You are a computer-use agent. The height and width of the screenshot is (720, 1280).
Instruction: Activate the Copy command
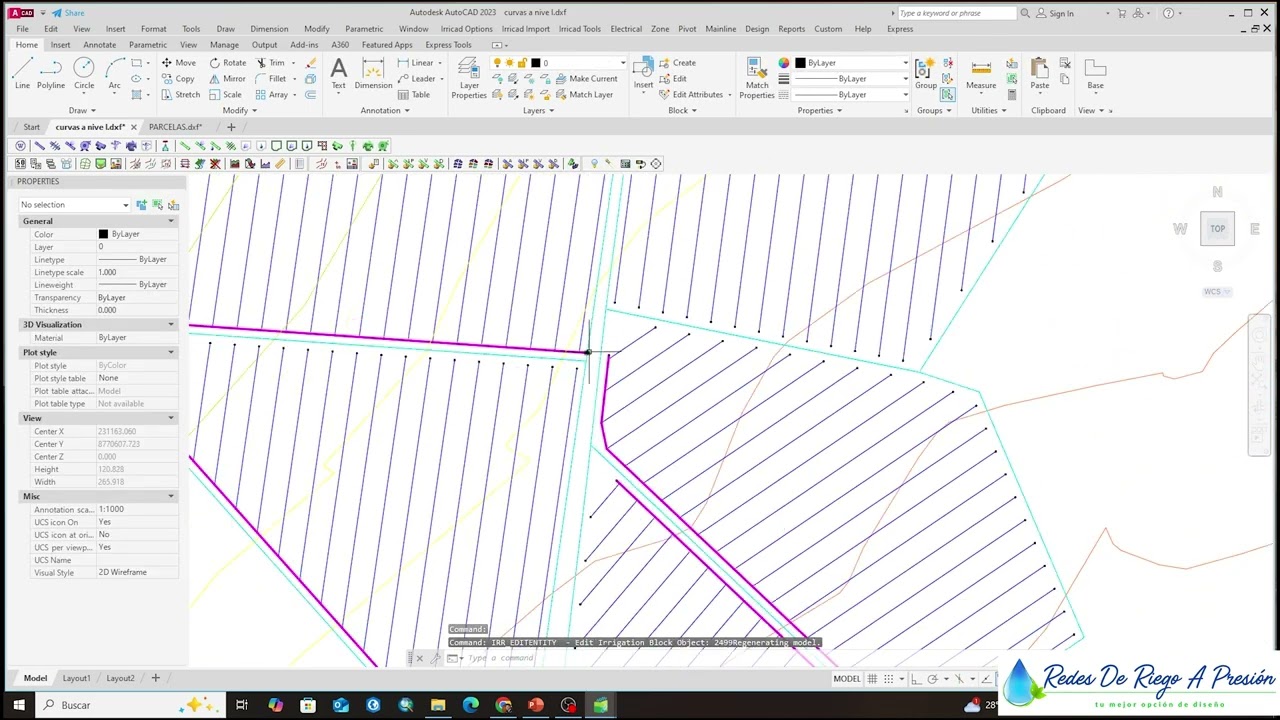176,78
